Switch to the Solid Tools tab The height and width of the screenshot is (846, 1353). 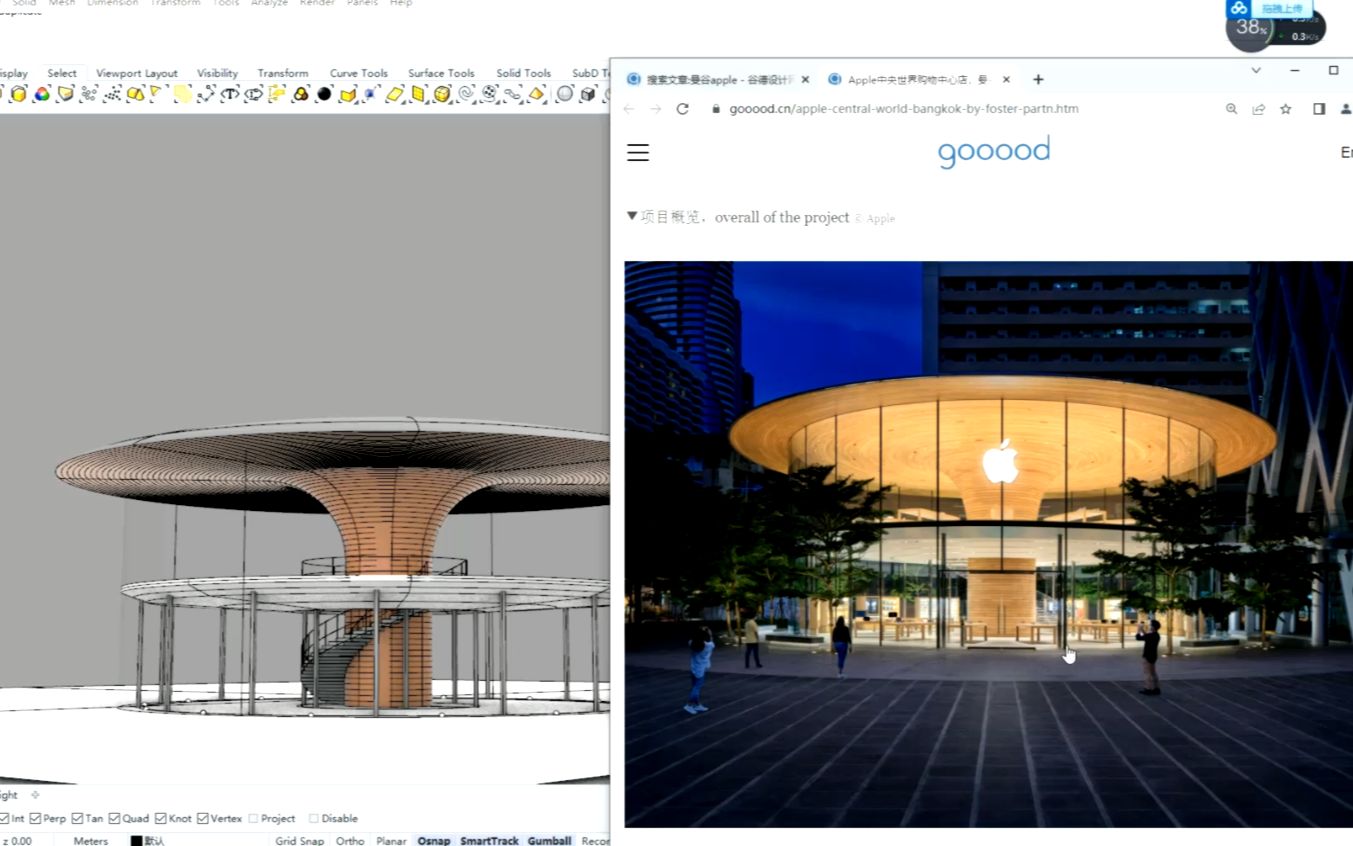(x=523, y=73)
